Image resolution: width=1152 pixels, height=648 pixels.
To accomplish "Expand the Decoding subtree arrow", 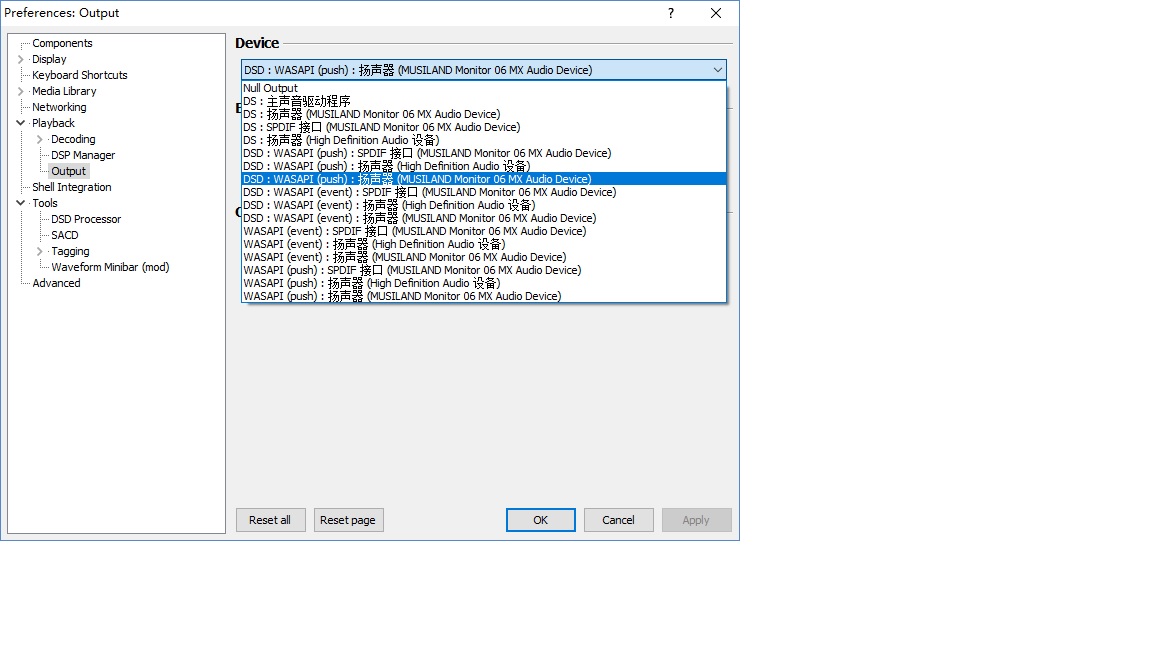I will pos(40,139).
